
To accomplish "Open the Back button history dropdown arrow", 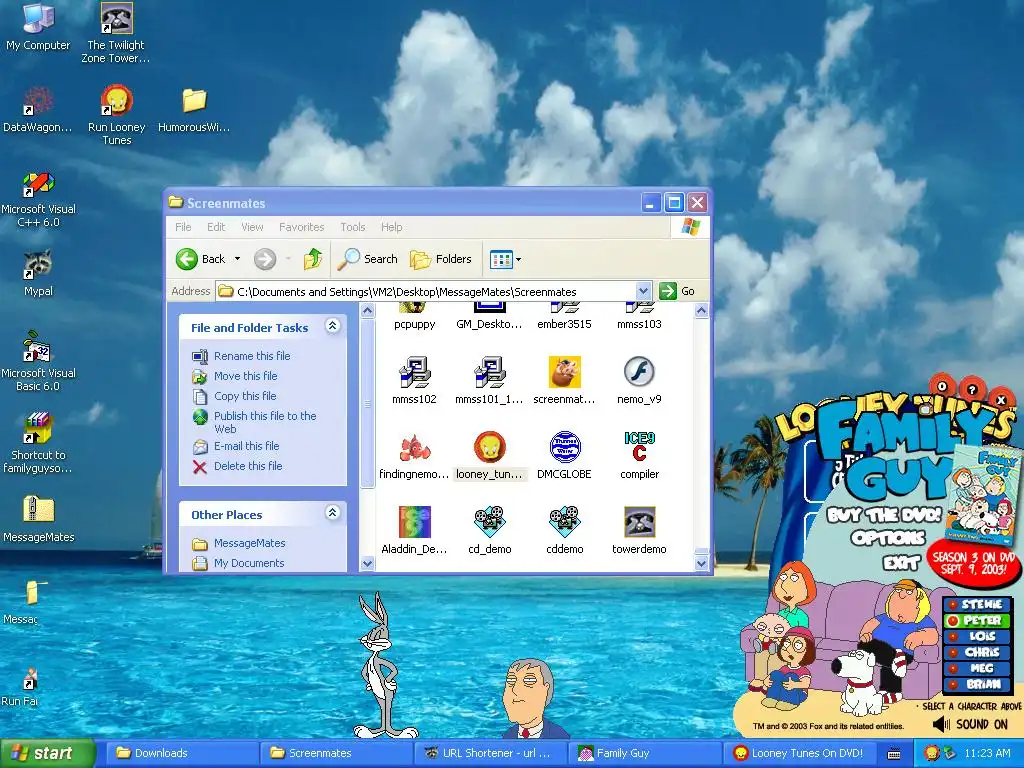I will (238, 259).
